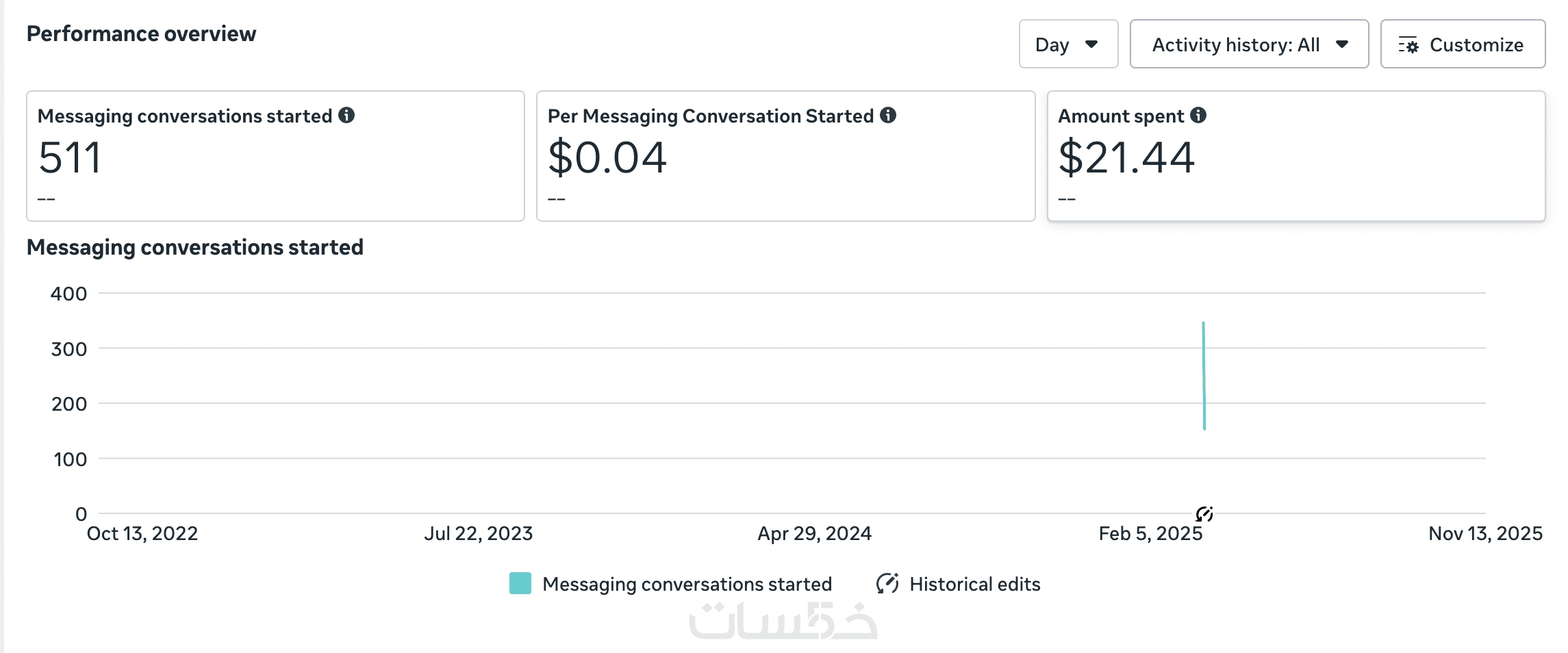Click the Customize button
The width and height of the screenshot is (1568, 653).
[x=1463, y=44]
